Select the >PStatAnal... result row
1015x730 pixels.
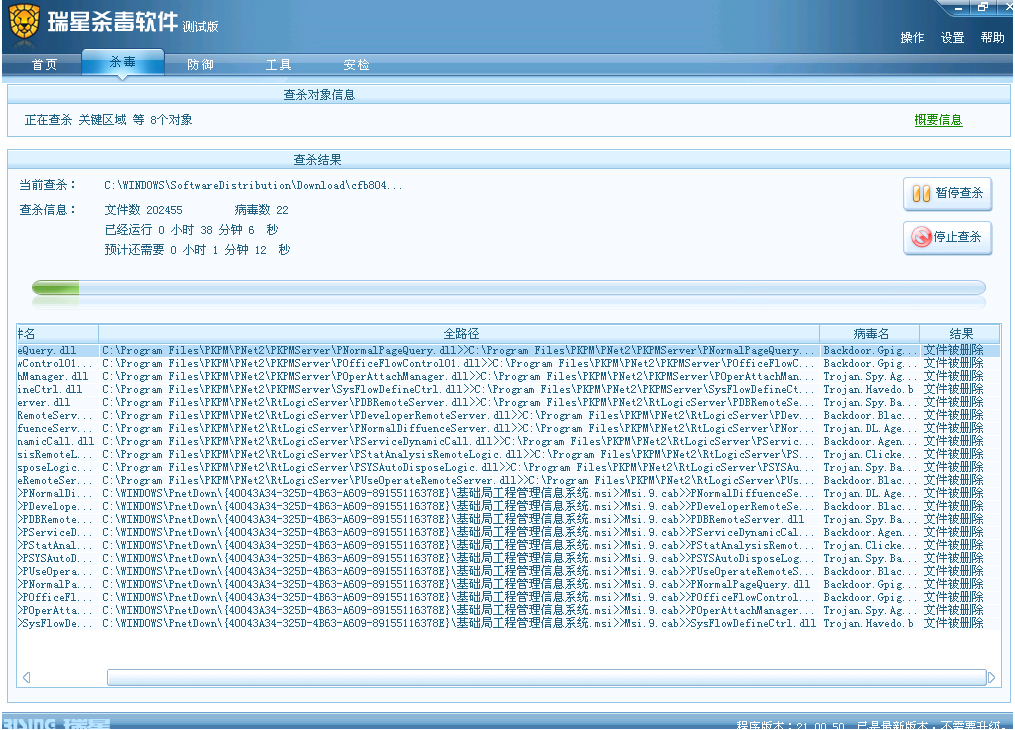tap(509, 546)
